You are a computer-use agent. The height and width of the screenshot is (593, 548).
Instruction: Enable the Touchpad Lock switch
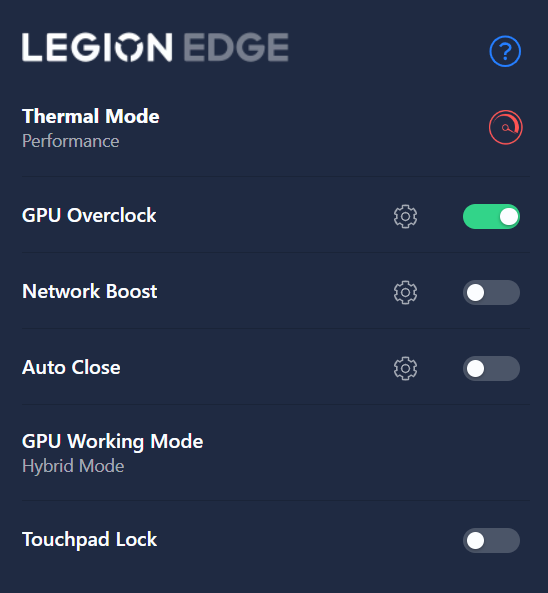[x=491, y=540]
